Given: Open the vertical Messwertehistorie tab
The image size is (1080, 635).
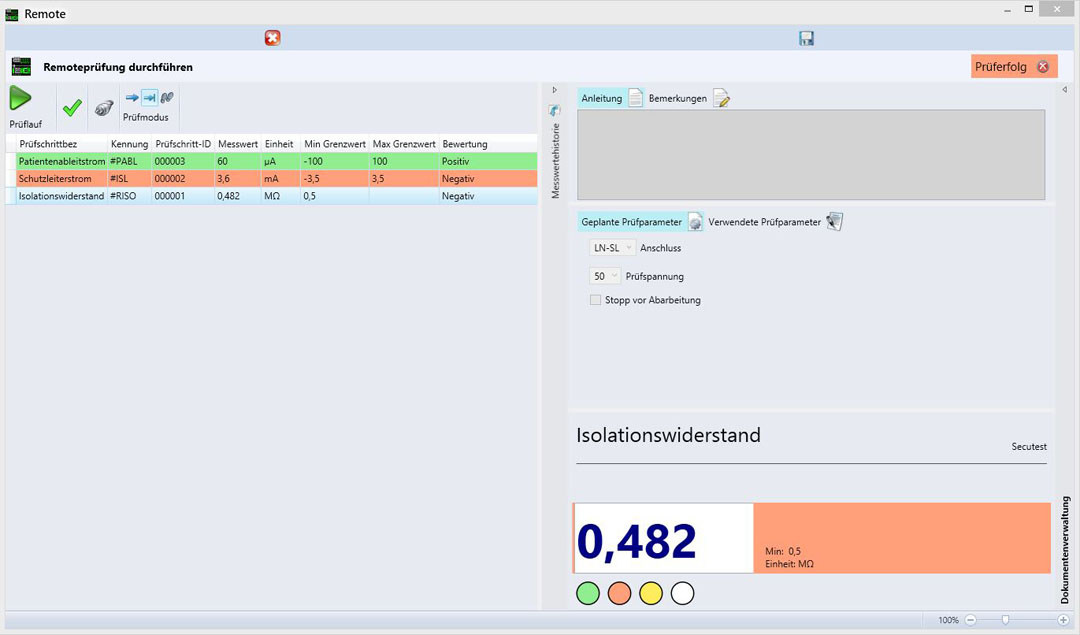Looking at the screenshot, I should [x=555, y=161].
